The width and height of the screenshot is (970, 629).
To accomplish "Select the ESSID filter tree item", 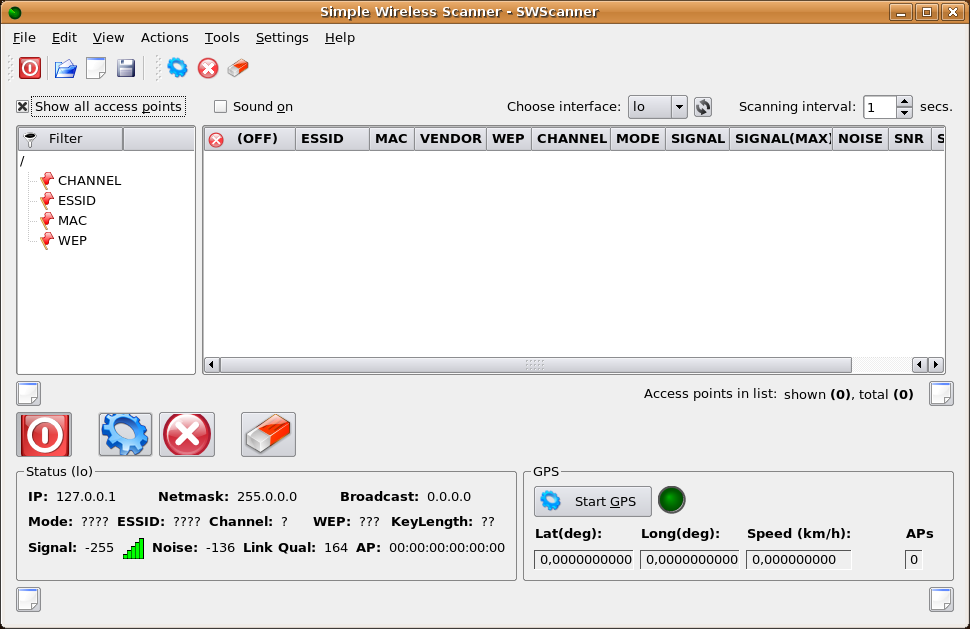I will pos(77,200).
